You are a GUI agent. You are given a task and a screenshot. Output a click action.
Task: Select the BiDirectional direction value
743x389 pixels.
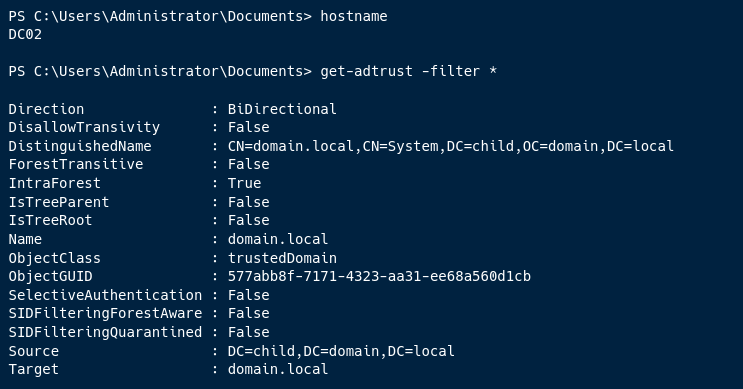282,109
